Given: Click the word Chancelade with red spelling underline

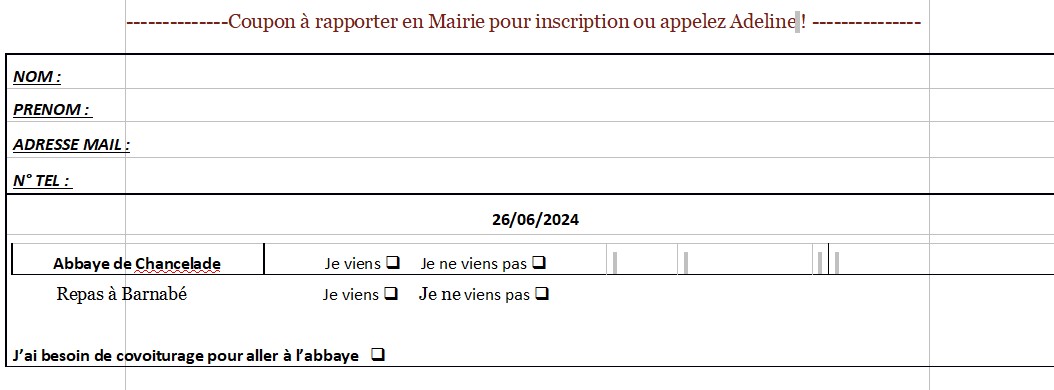Looking at the screenshot, I should click(x=177, y=264).
